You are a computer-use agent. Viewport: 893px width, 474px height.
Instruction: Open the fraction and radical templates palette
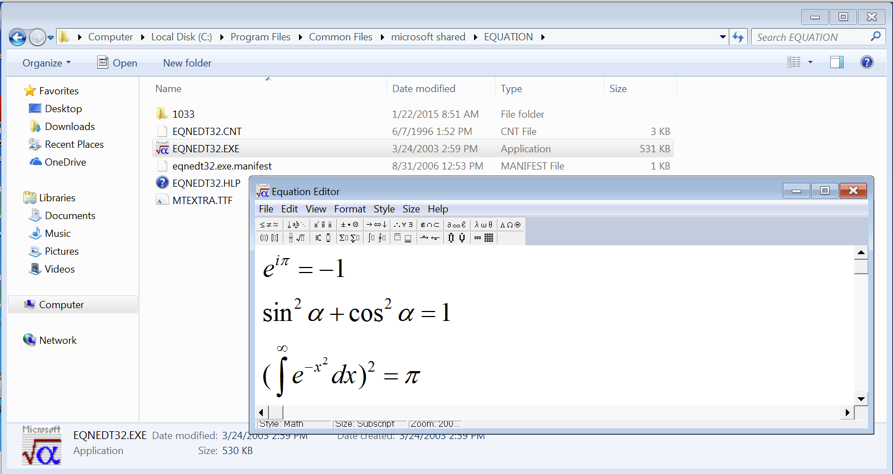296,238
